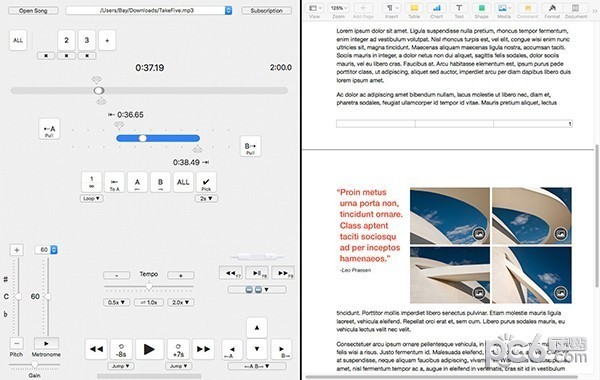Jump forward 7 seconds button

[178, 349]
